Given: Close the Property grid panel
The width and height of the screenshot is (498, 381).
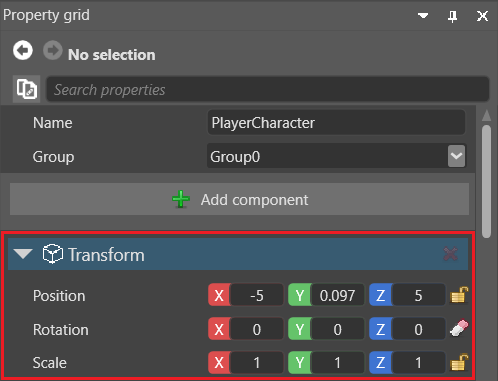Looking at the screenshot, I should point(482,16).
